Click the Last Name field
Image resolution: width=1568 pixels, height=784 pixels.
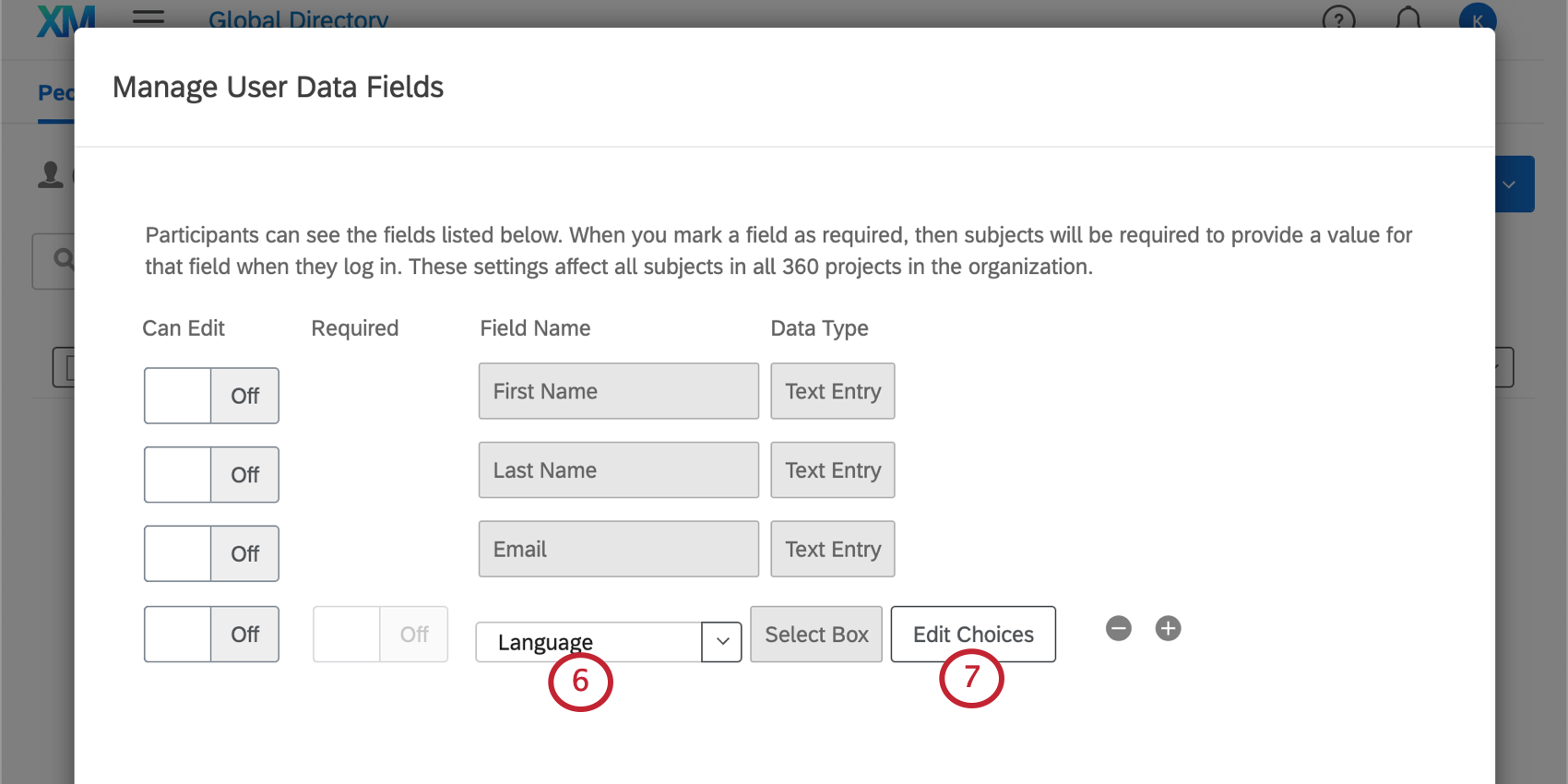pos(618,470)
